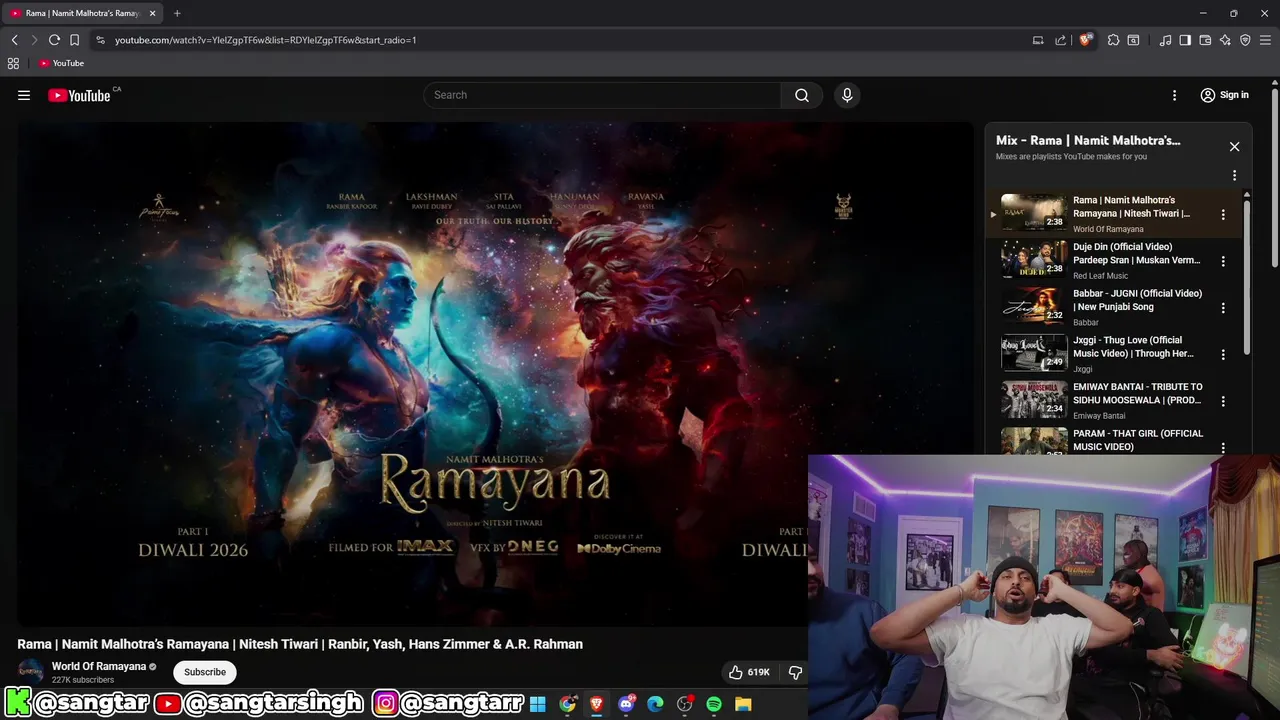Open the Windows Start menu
The width and height of the screenshot is (1280, 720).
538,704
